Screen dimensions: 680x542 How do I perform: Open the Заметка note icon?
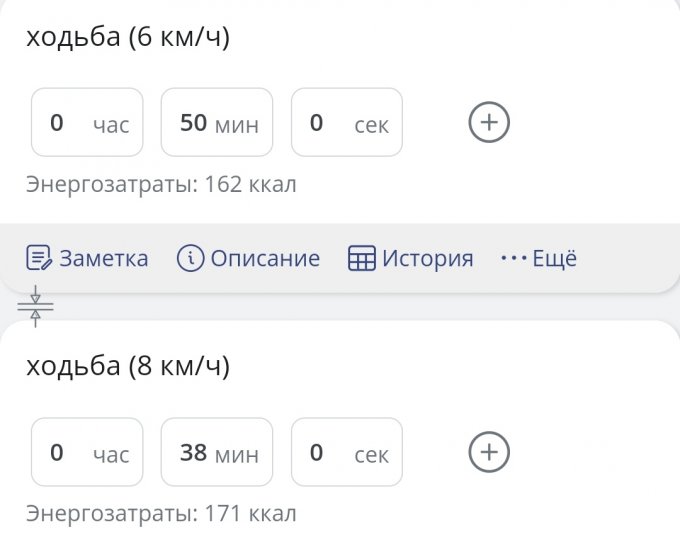coord(39,258)
